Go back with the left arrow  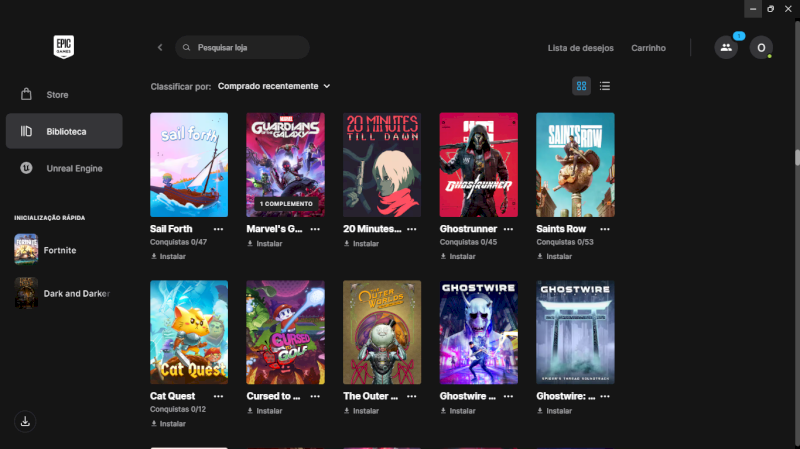(160, 47)
